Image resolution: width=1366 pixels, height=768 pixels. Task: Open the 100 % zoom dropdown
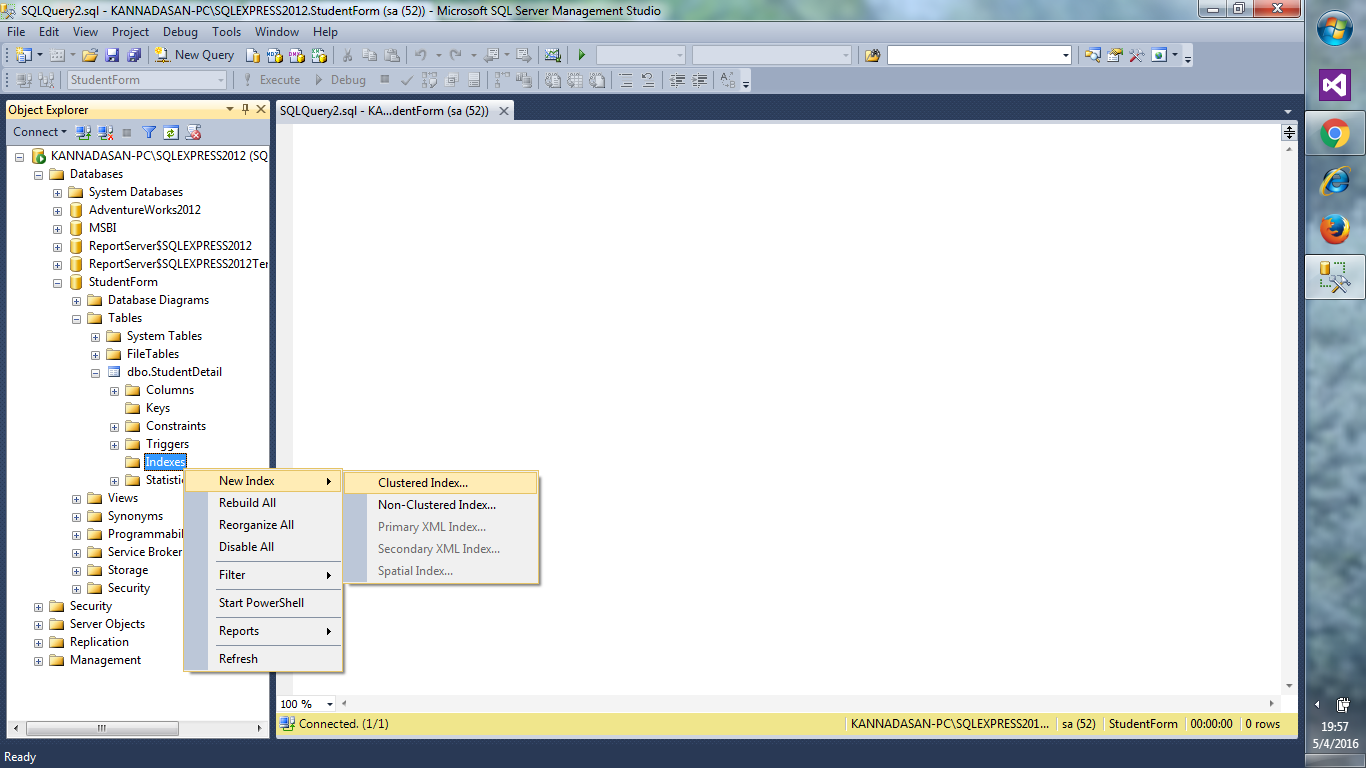330,704
